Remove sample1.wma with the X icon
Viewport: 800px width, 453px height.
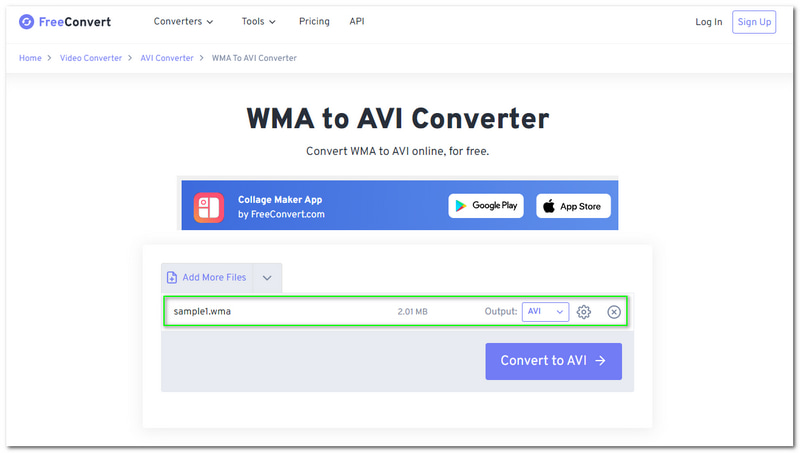click(x=614, y=312)
